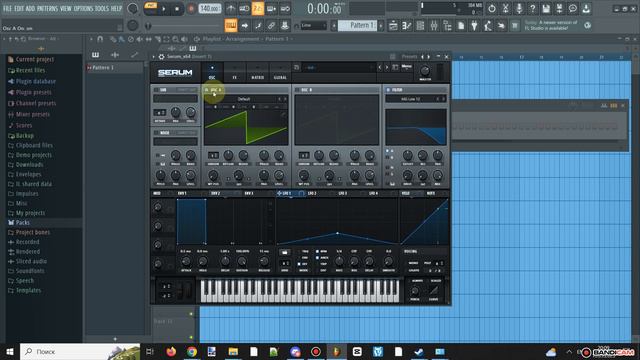This screenshot has width=640, height=360.
Task: Expand the Templates folder
Action: click(28, 290)
